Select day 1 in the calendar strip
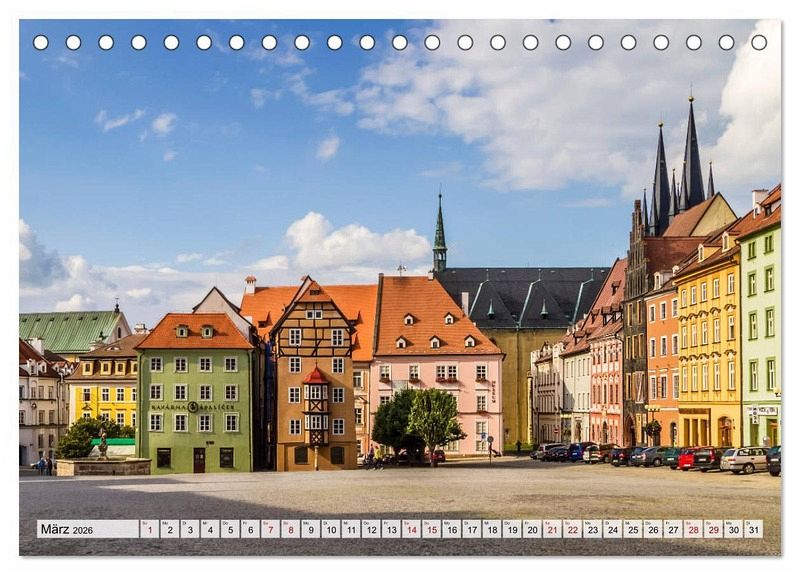 [149, 529]
